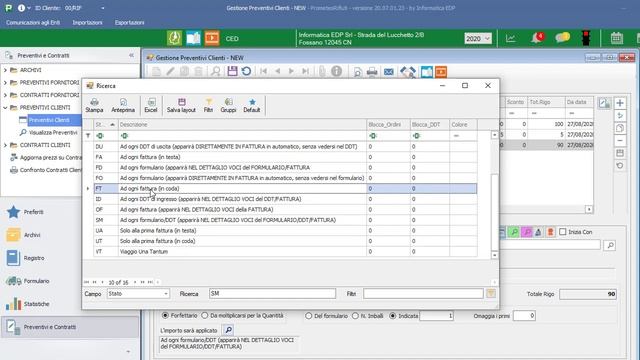640x360 pixels.
Task: Click scroll-down arrow of Ricerca grid
Action: [494, 255]
